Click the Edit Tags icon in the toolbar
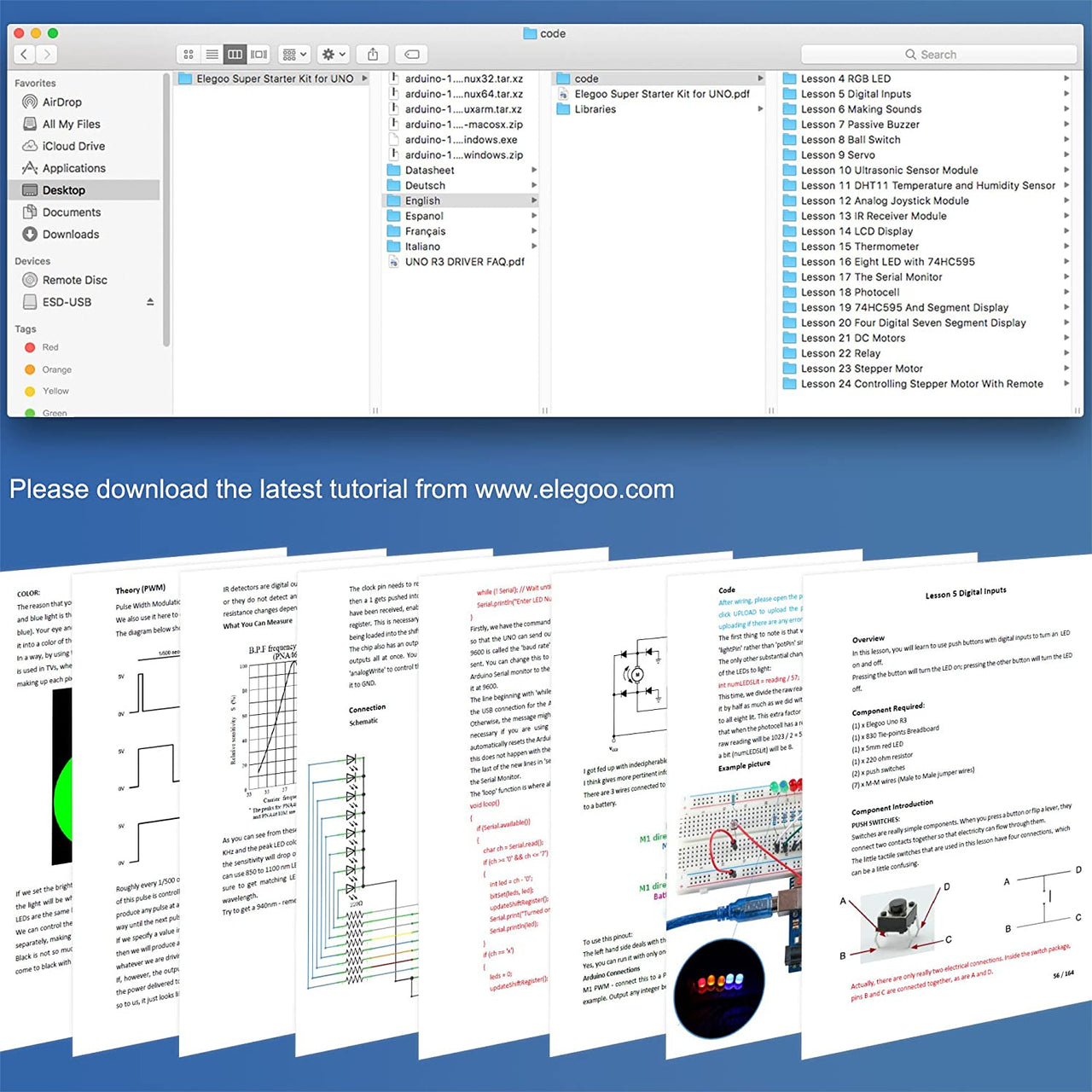The height and width of the screenshot is (1092, 1092). point(412,54)
